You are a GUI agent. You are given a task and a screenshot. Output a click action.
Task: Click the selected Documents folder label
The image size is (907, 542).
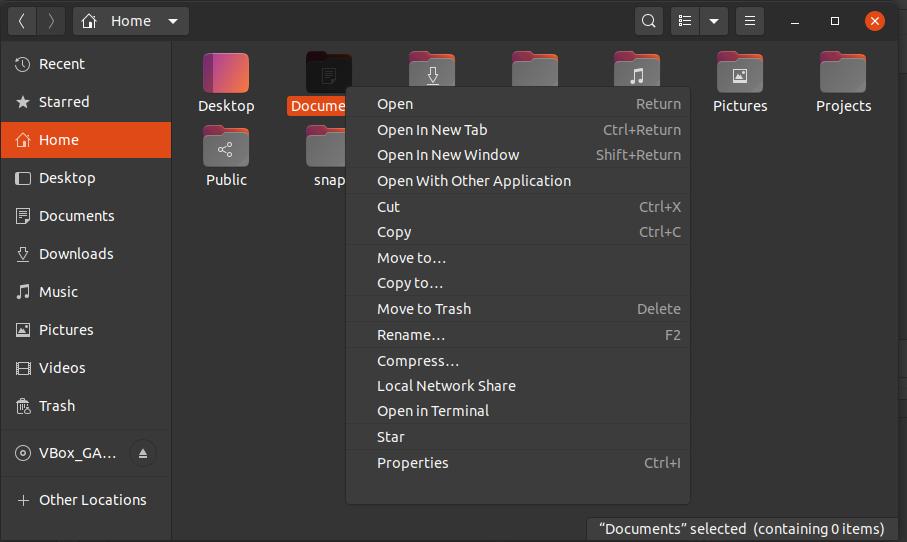316,106
